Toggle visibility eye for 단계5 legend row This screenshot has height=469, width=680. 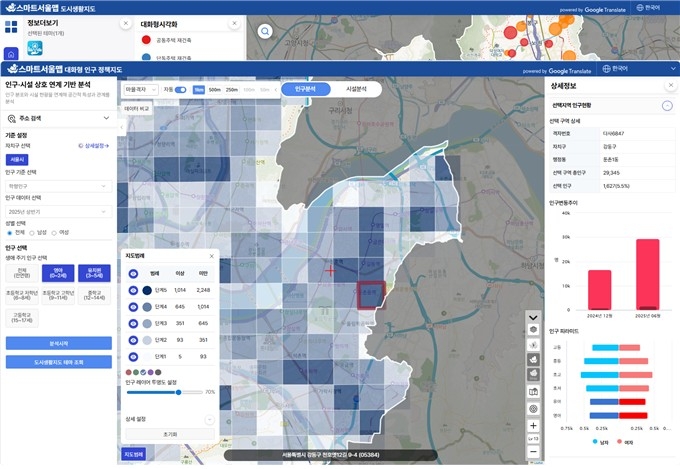click(x=133, y=290)
